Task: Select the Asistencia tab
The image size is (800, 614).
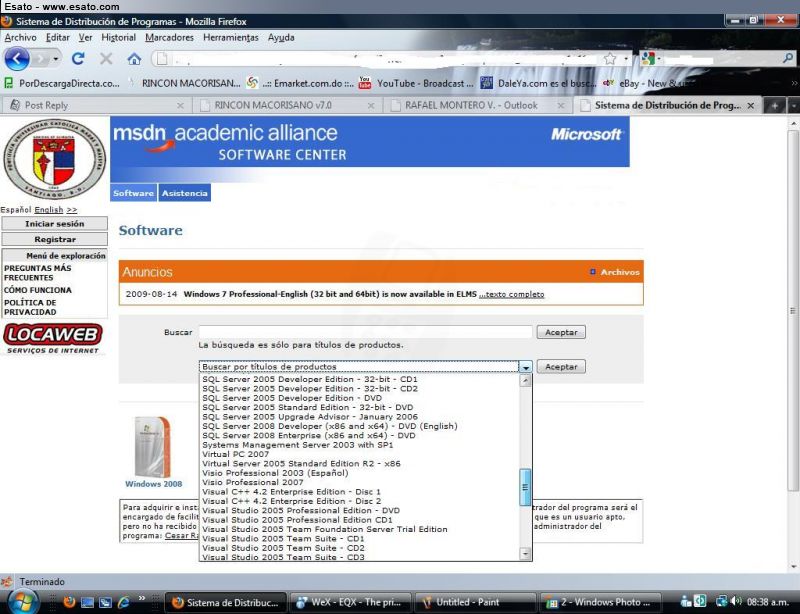Action: [185, 193]
